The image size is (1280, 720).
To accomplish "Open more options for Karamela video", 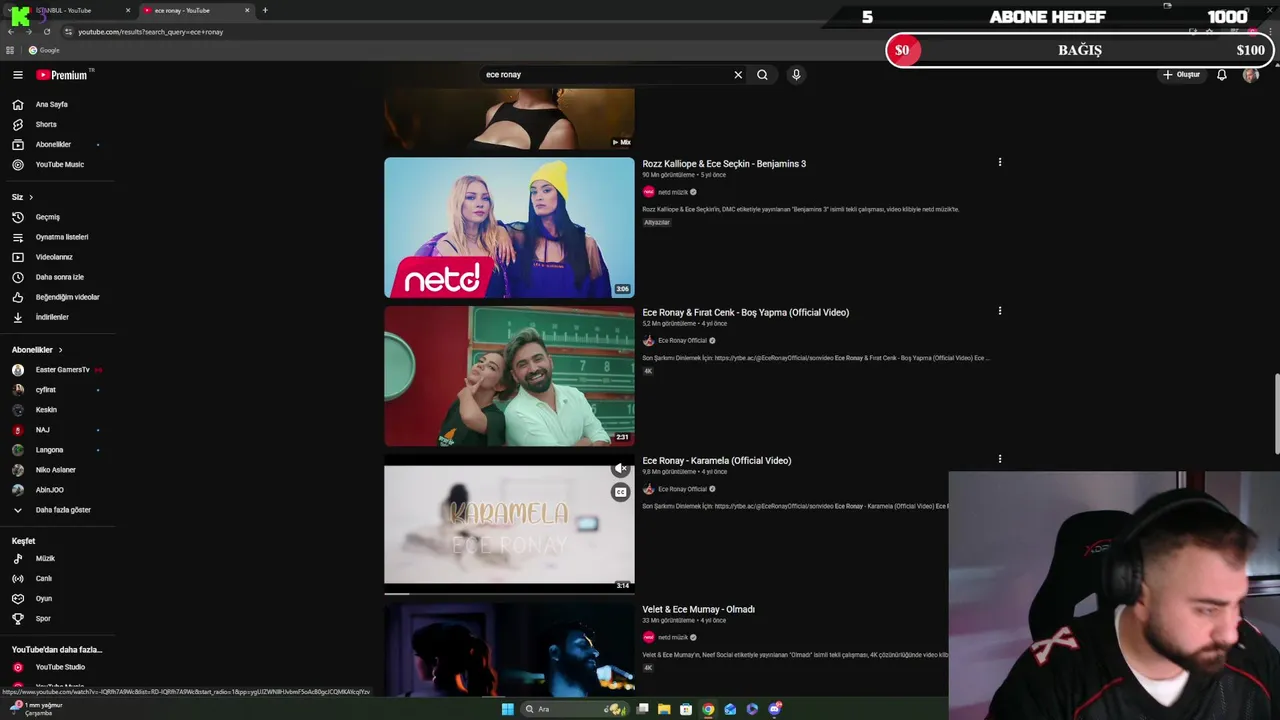I will click(999, 459).
